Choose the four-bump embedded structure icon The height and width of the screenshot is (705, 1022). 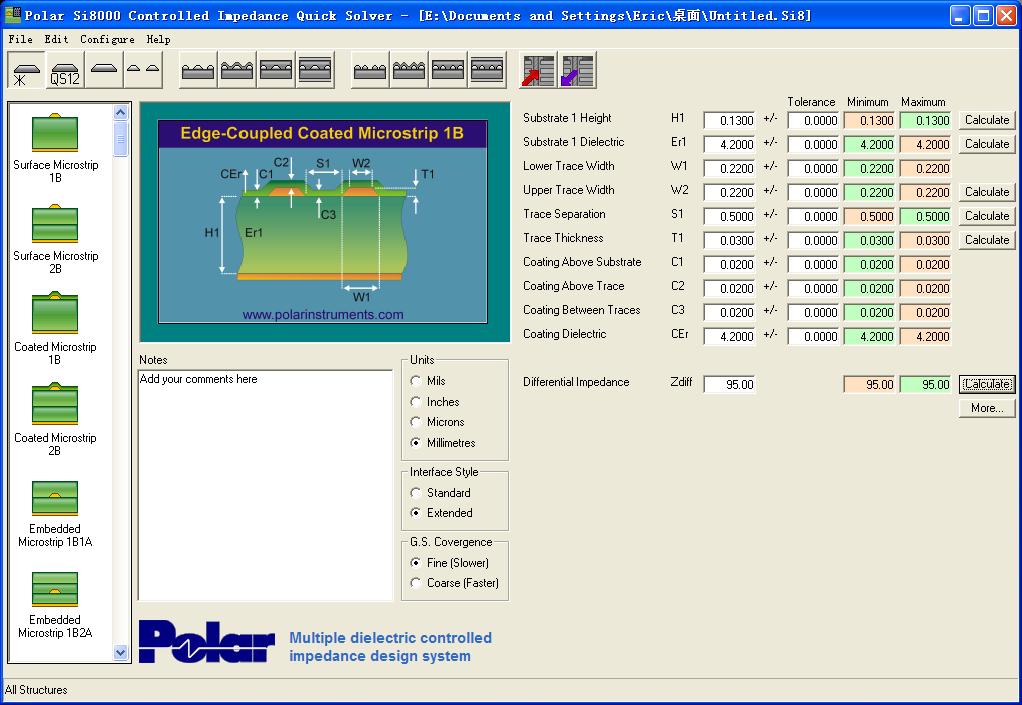point(448,70)
